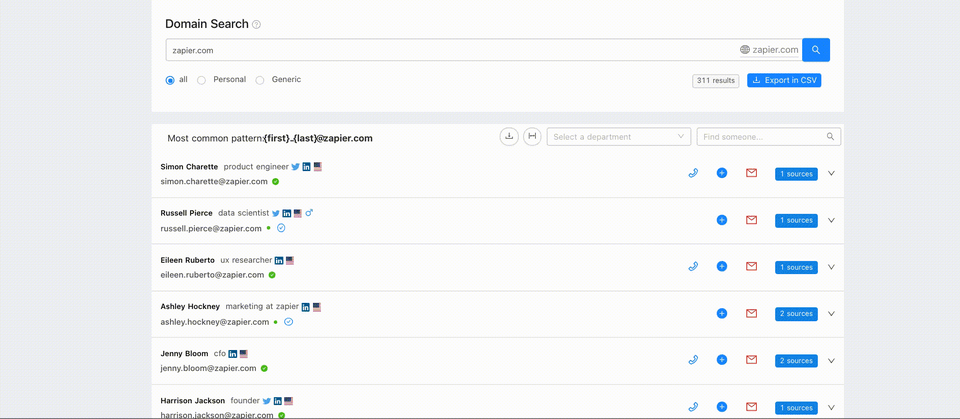Click the email simon.charette@zapier.com
This screenshot has width=960, height=419.
214,181
